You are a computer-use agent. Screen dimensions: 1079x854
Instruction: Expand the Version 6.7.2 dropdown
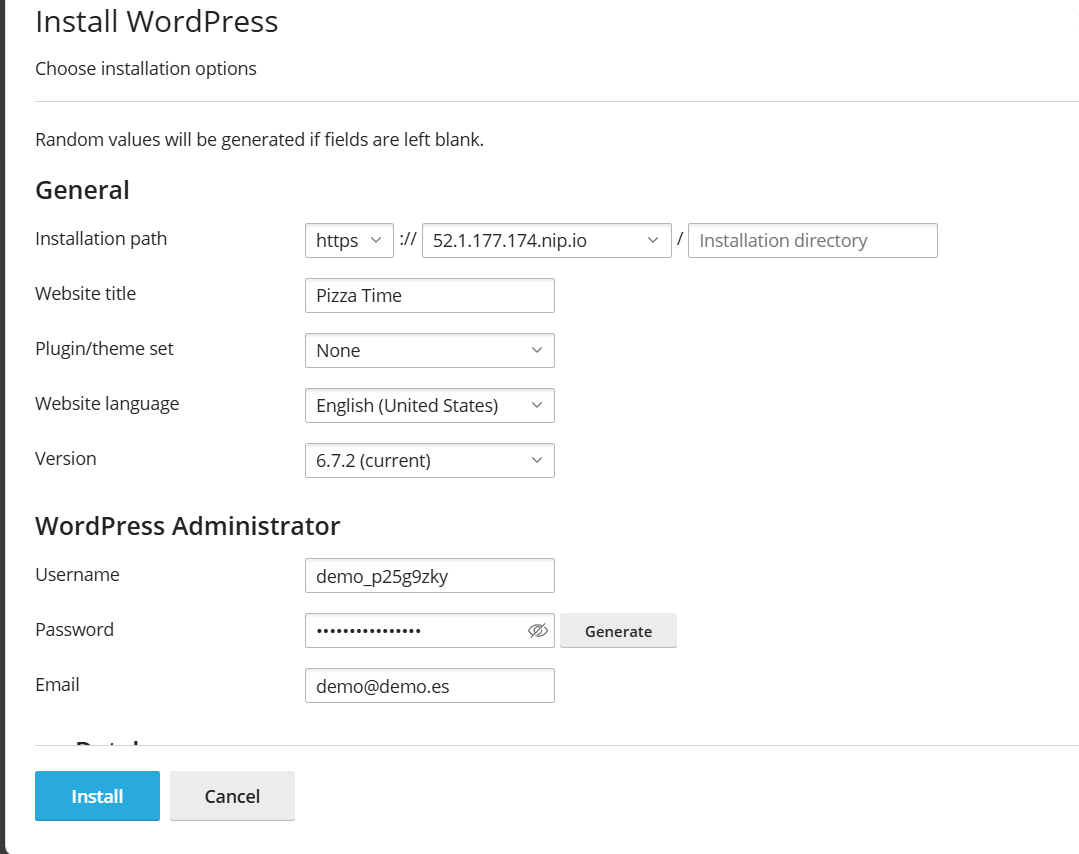pyautogui.click(x=429, y=461)
